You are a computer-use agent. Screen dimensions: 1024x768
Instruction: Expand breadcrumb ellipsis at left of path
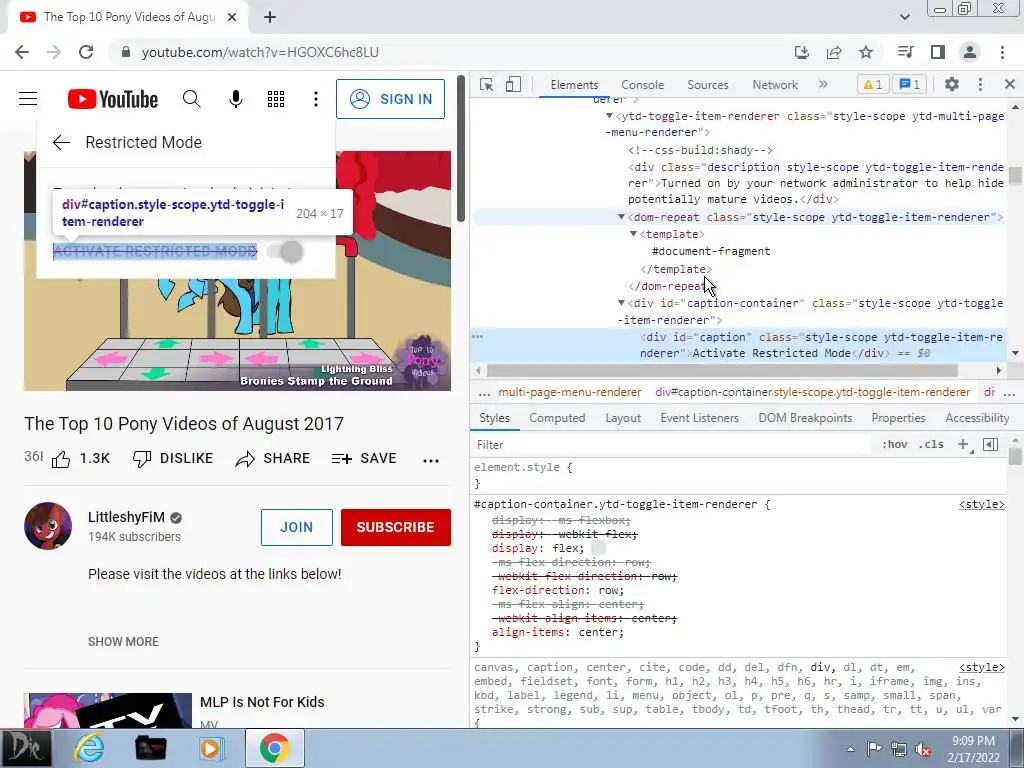(485, 393)
